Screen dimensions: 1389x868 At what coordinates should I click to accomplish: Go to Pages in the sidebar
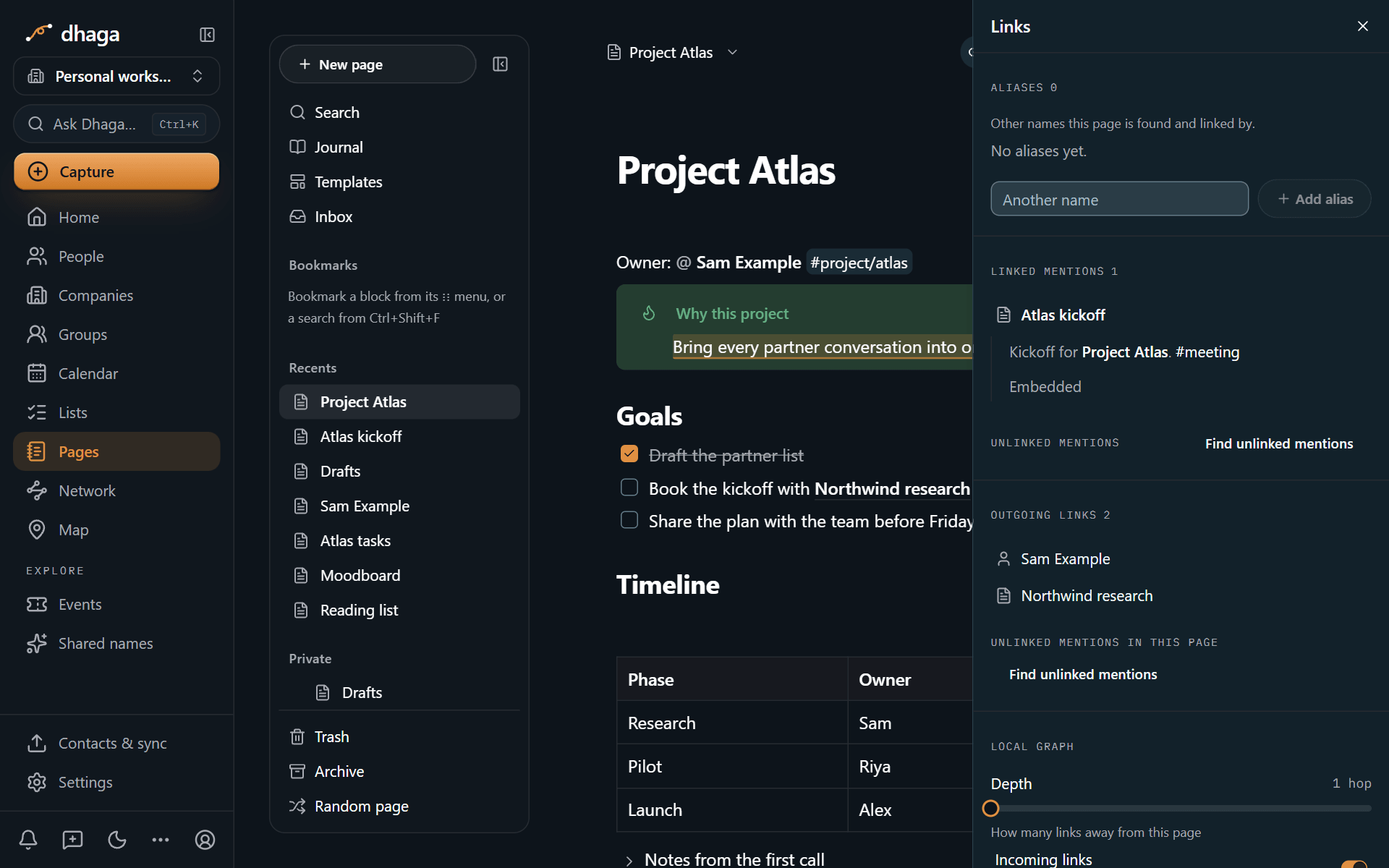pyautogui.click(x=116, y=451)
